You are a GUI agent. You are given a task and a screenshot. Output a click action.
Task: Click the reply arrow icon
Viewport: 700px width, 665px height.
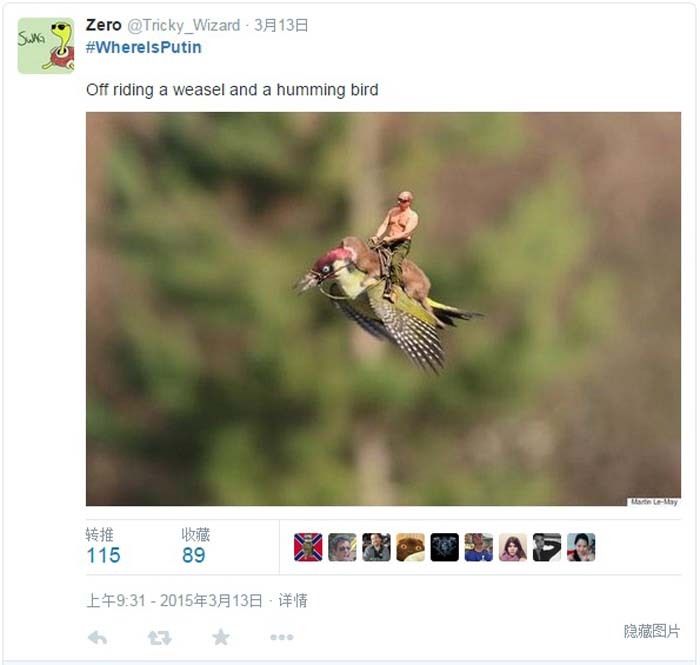[x=97, y=637]
